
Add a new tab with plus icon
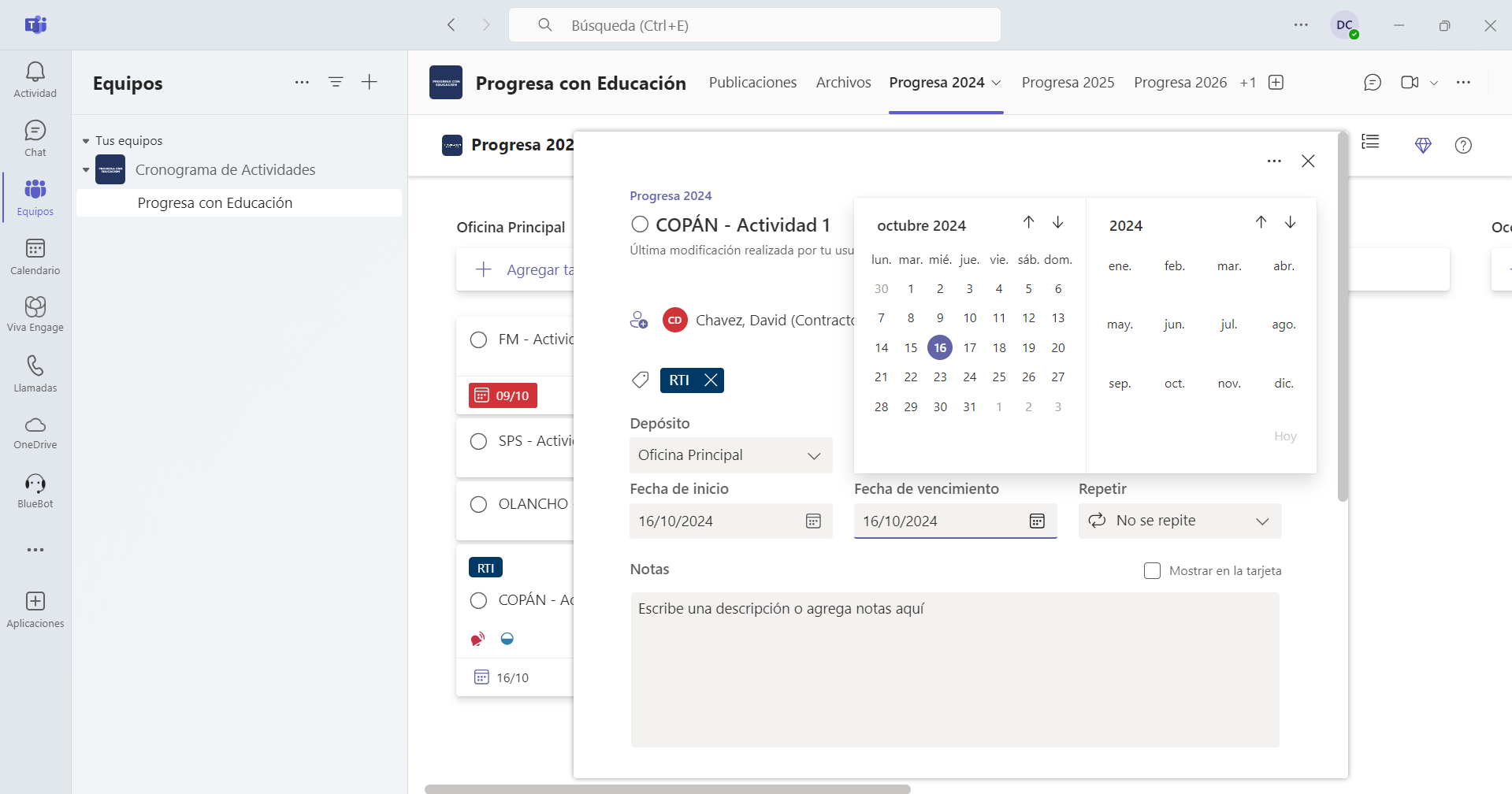(1276, 83)
